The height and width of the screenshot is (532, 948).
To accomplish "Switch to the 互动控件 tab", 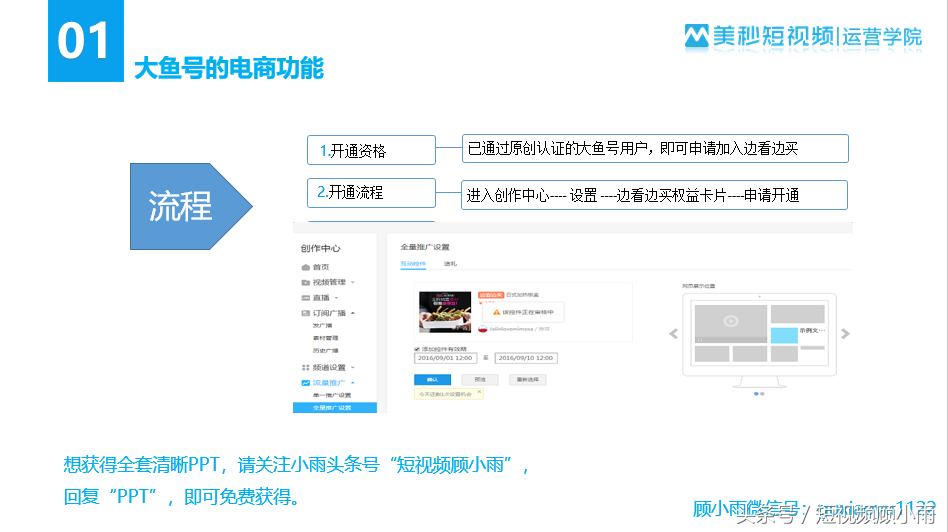I will coord(413,264).
